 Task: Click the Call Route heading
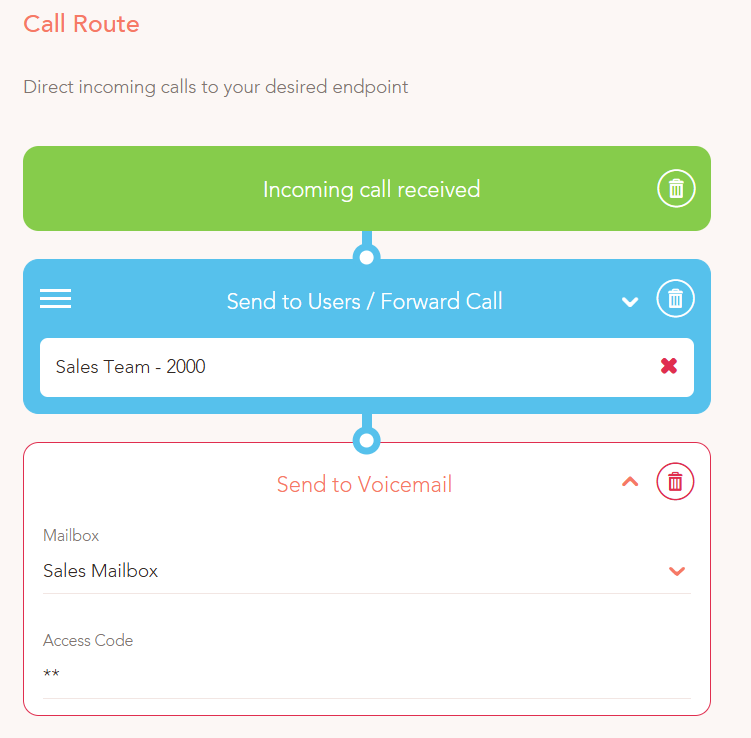(81, 23)
